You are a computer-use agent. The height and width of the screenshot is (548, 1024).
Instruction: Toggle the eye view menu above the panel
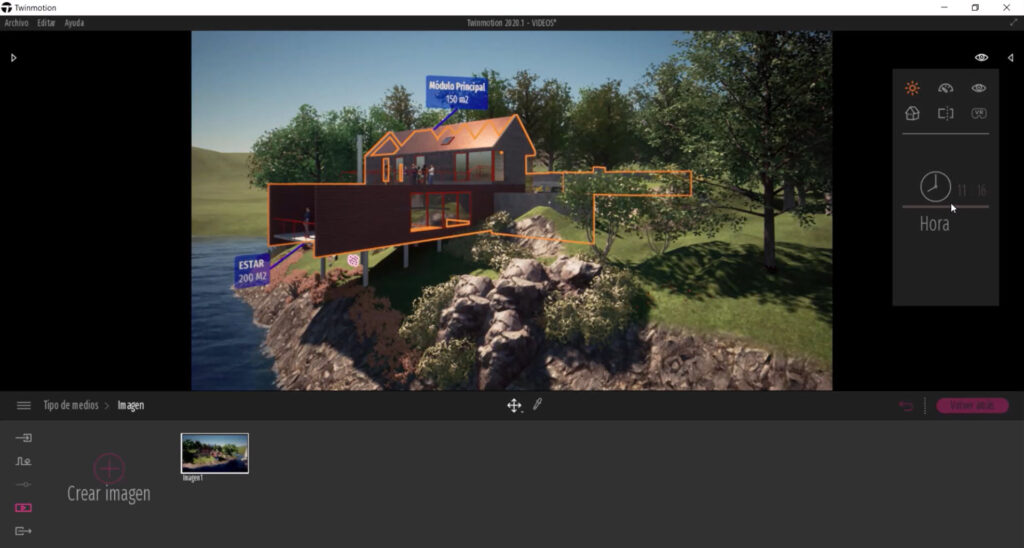(x=981, y=58)
